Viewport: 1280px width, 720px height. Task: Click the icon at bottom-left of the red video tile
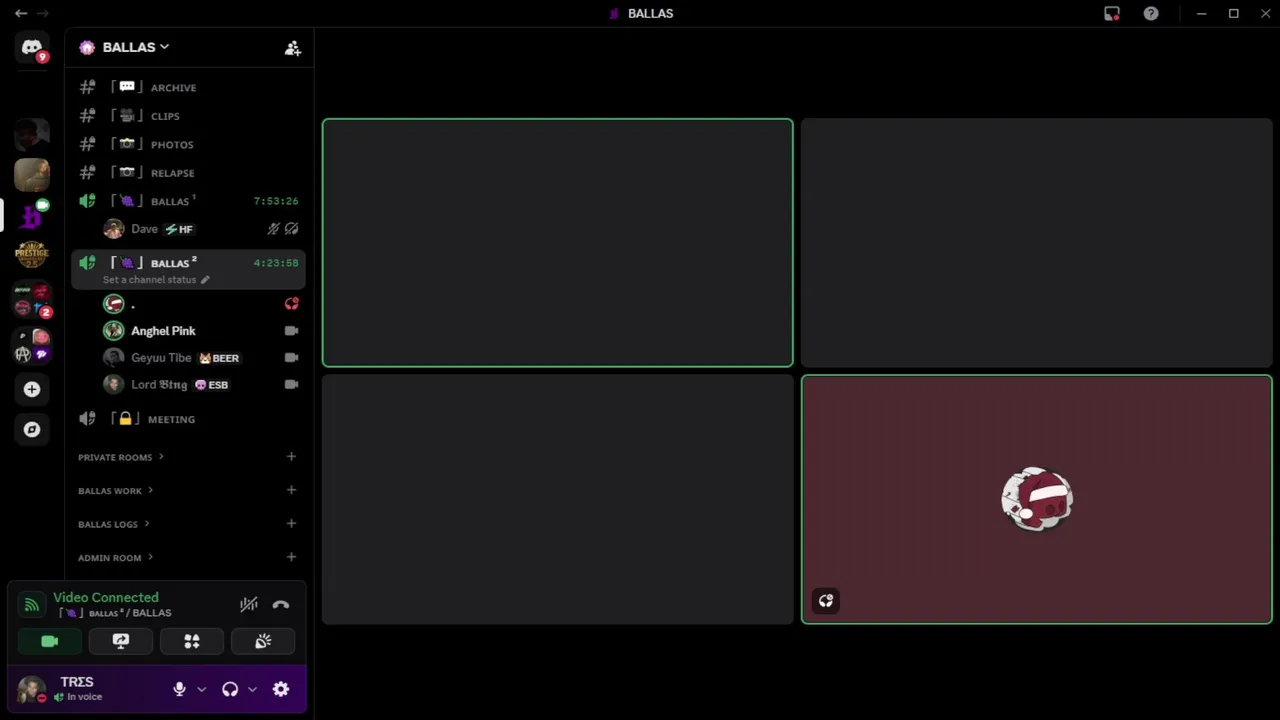point(826,601)
